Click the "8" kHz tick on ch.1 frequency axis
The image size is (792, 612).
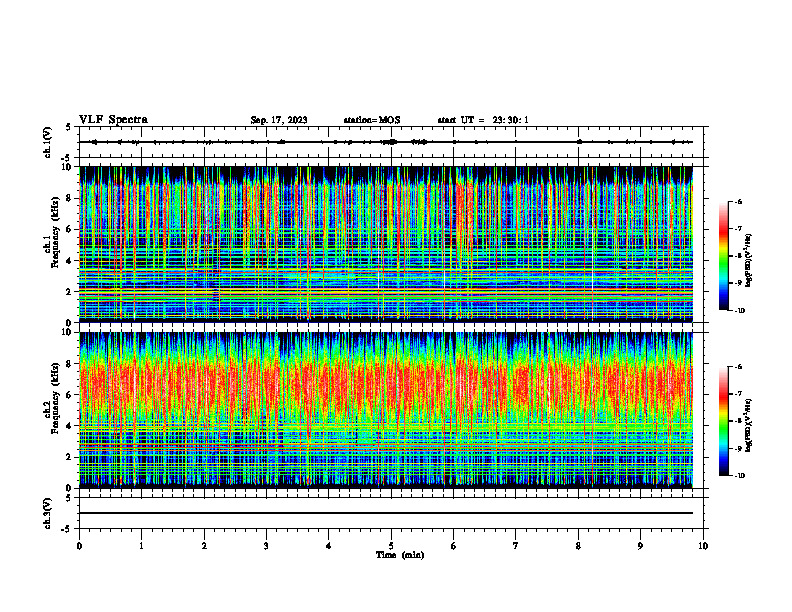point(69,198)
